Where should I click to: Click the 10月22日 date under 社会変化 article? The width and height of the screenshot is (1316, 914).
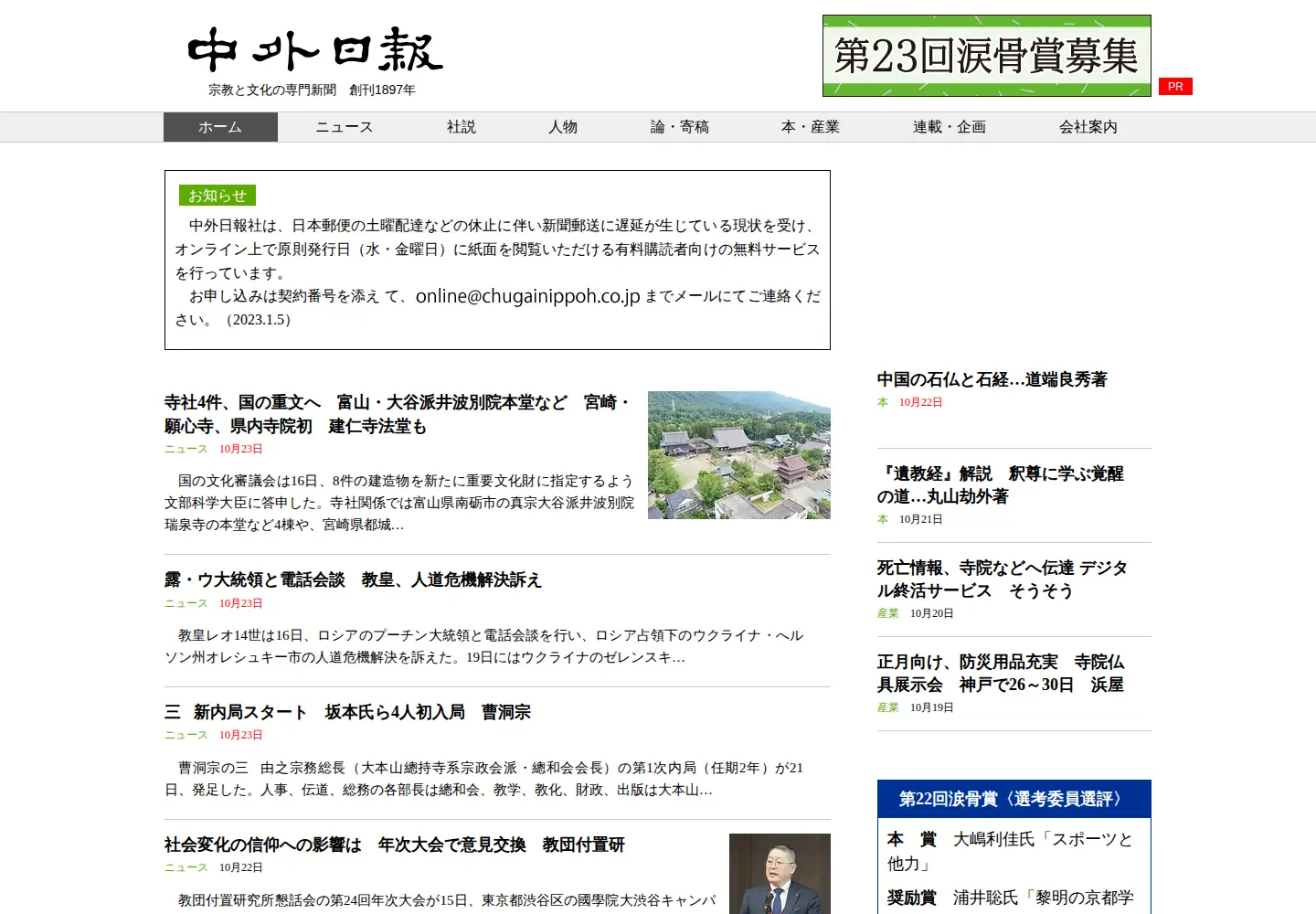click(x=241, y=867)
